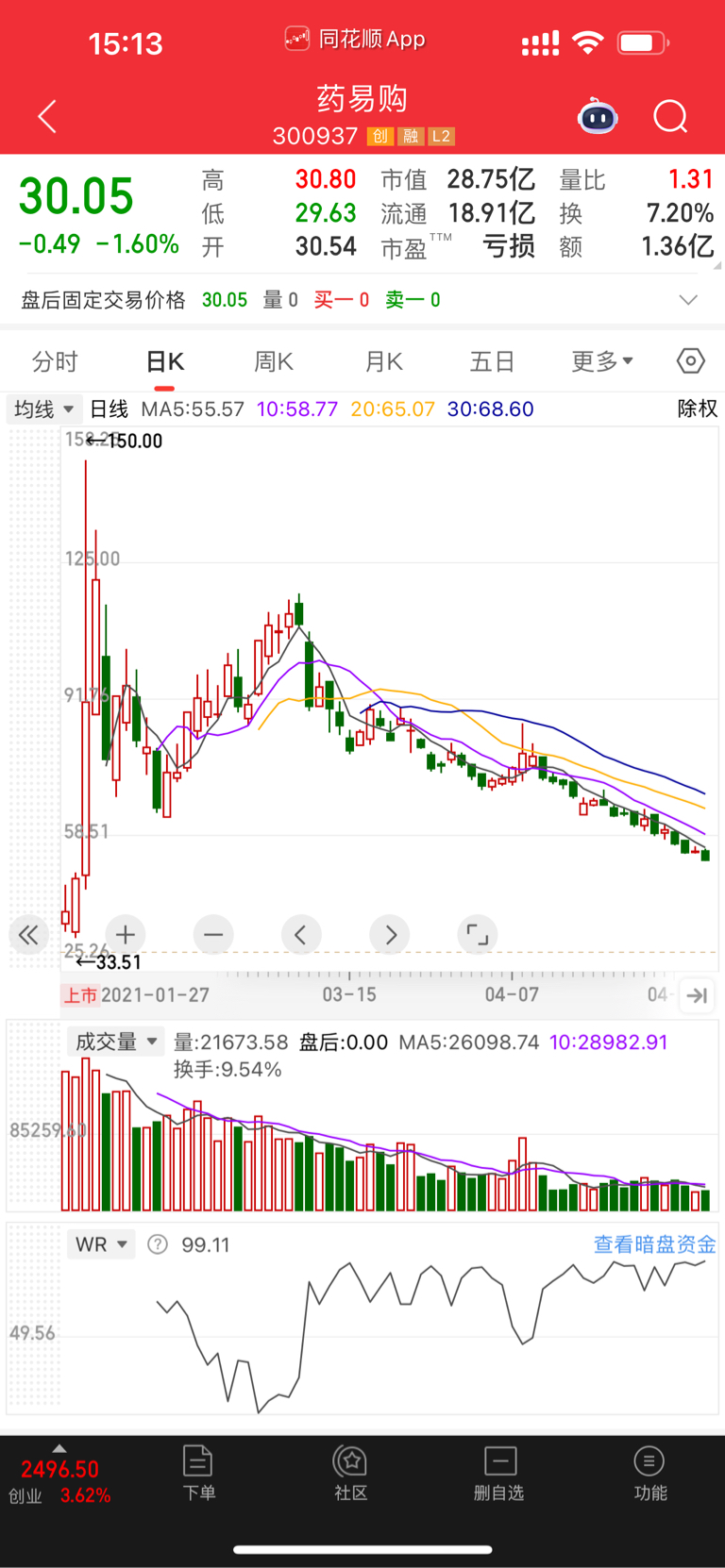Tap MA5:55.57 legend value
The height and width of the screenshot is (1568, 725).
193,409
